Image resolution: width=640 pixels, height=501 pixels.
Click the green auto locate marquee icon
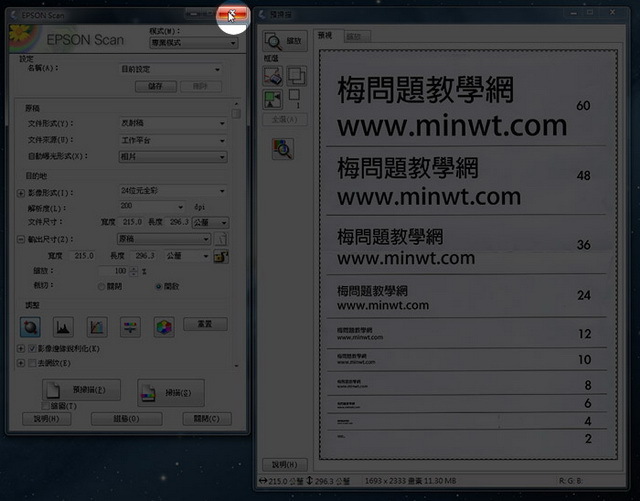(x=273, y=99)
